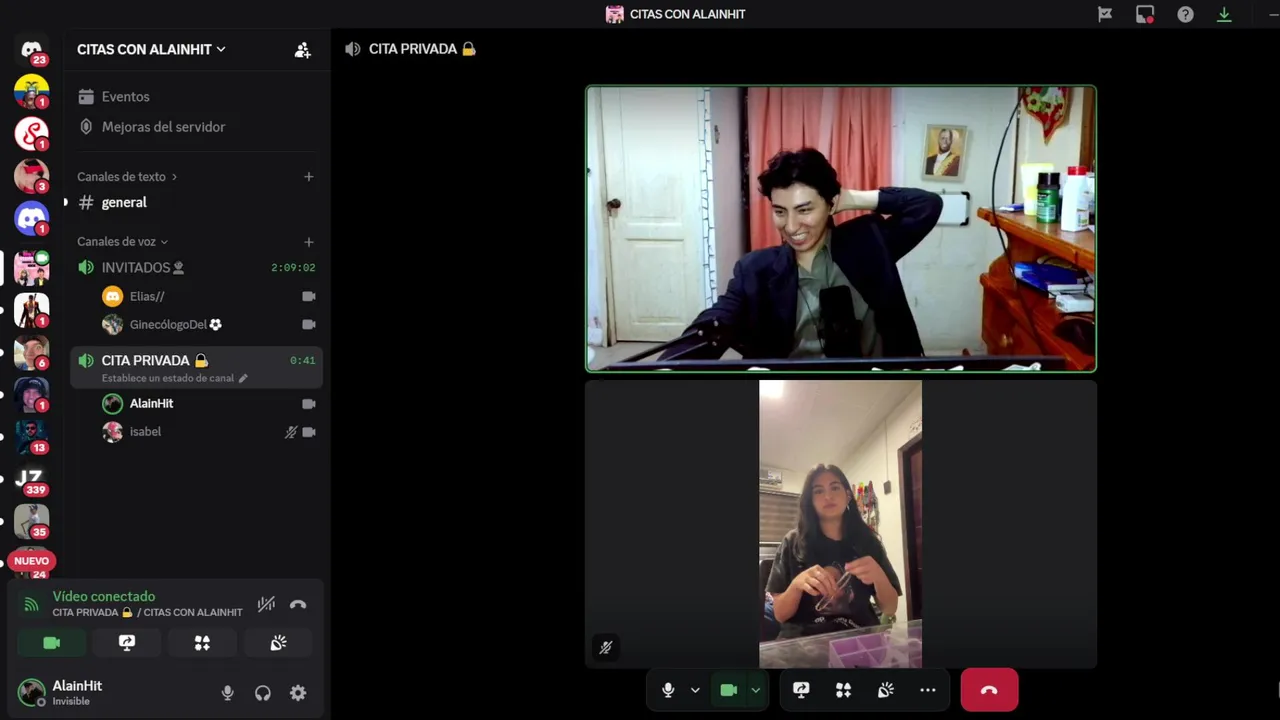Open the flag icon in title bar
The height and width of the screenshot is (720, 1280).
tap(1105, 14)
